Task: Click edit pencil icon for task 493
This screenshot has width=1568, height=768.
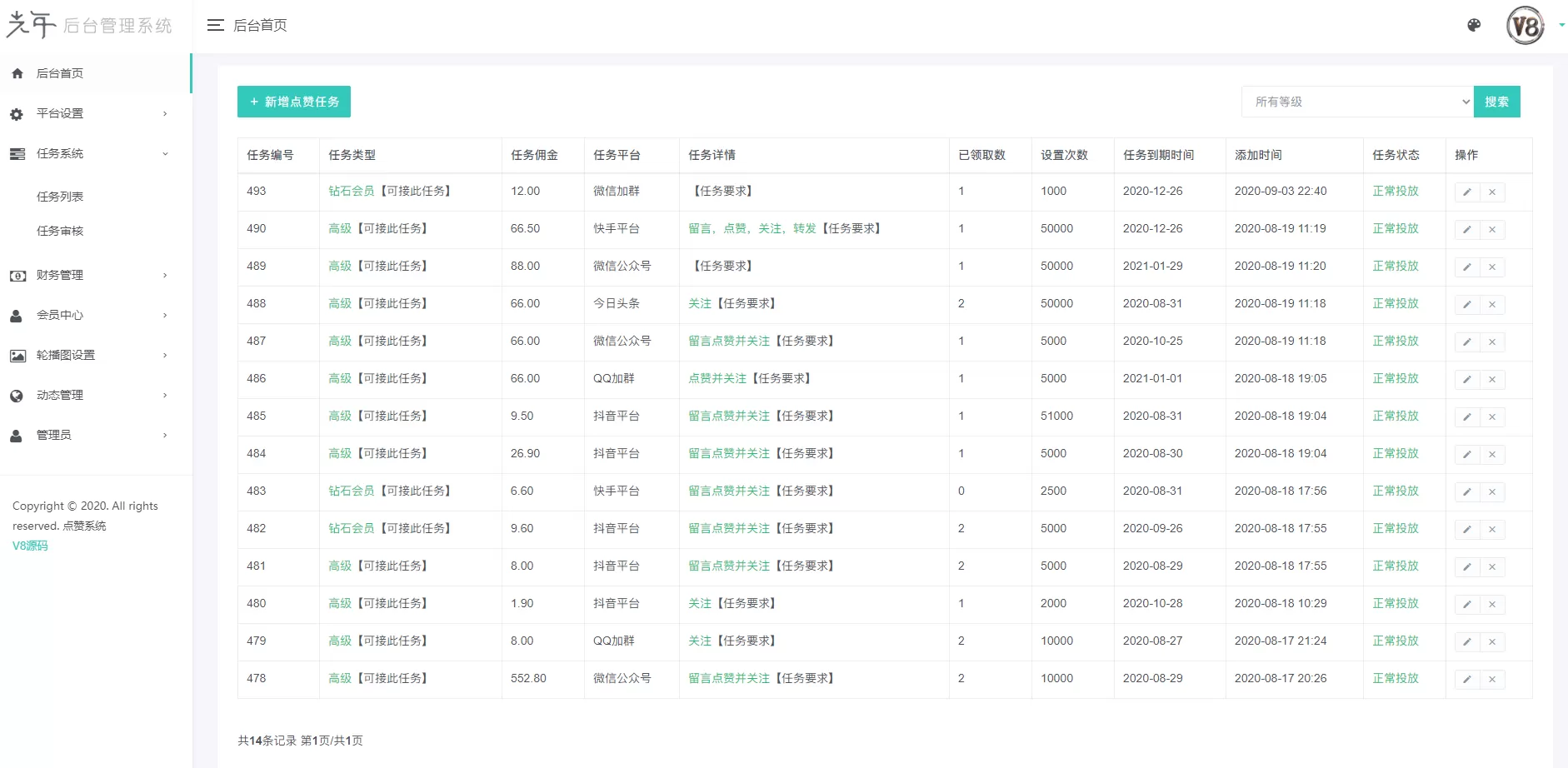Action: click(x=1467, y=192)
